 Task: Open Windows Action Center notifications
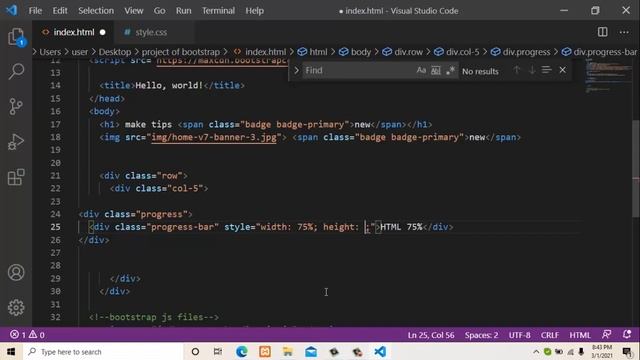coord(627,351)
